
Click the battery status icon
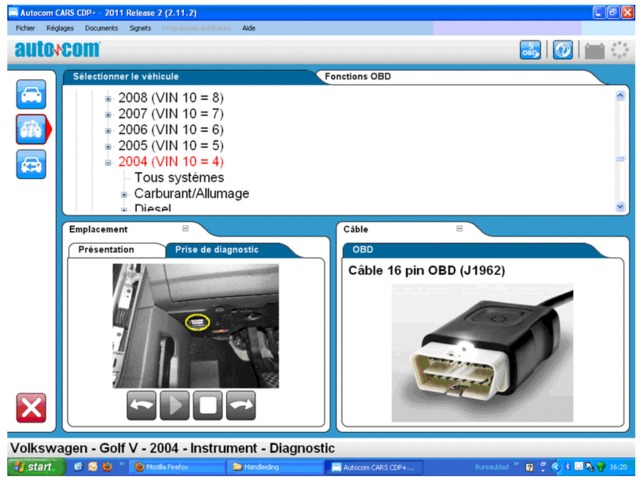point(595,51)
